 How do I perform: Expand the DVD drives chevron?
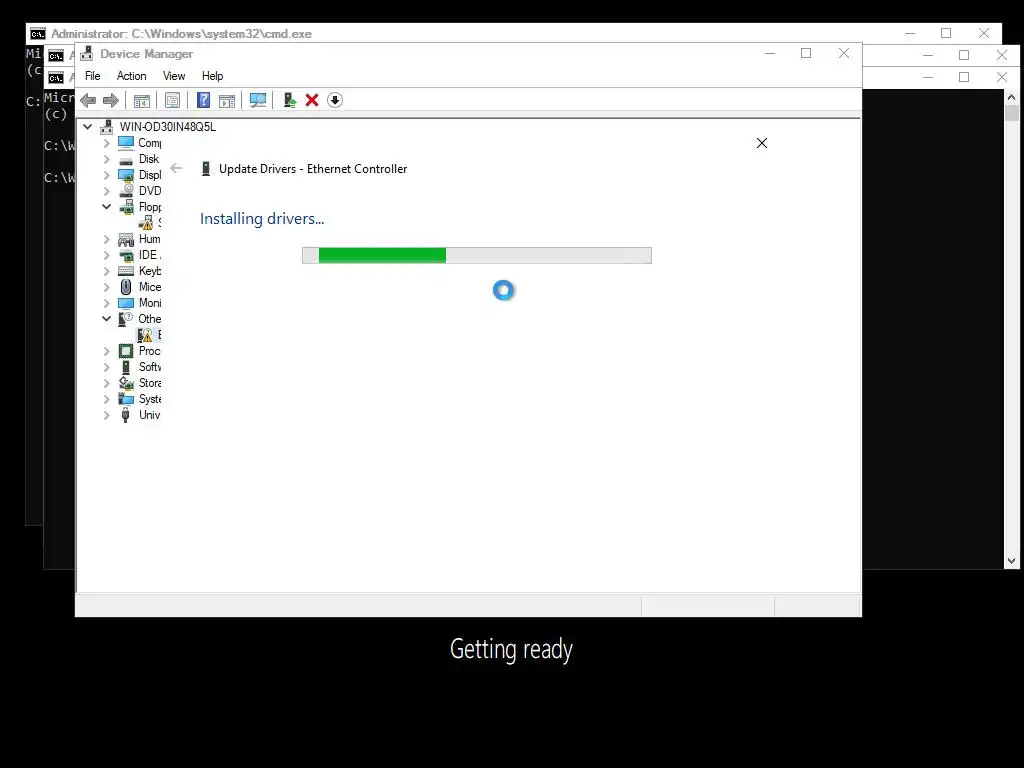click(106, 191)
